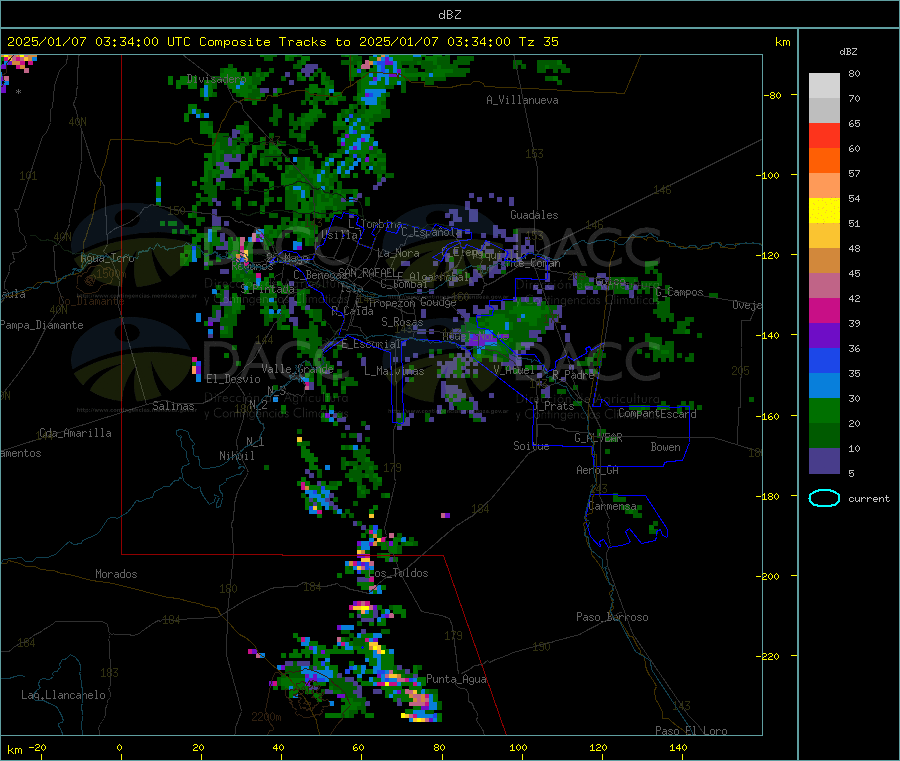Click the 'Pampa_Diamante' label

click(41, 325)
